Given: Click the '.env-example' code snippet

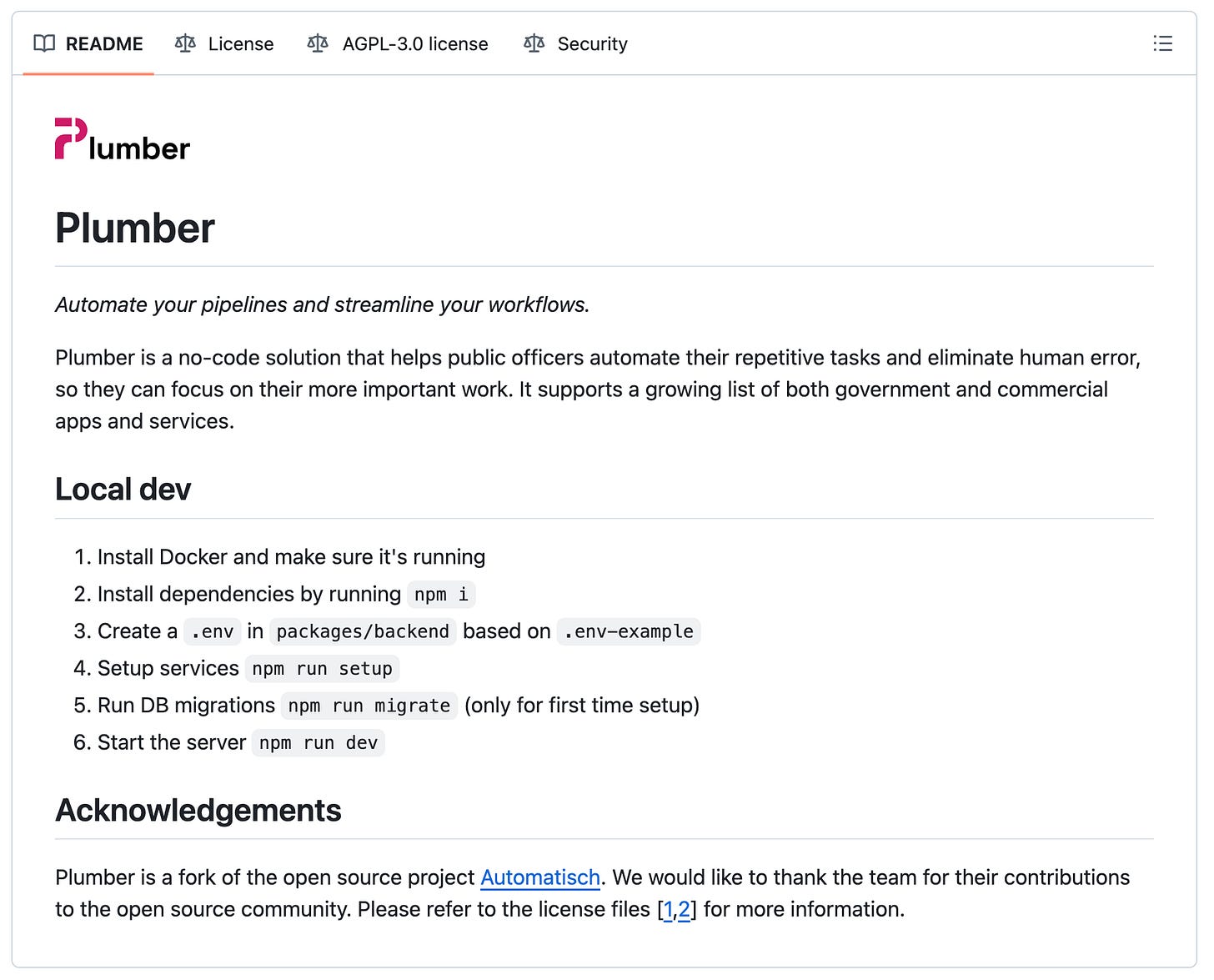Looking at the screenshot, I should click(629, 631).
